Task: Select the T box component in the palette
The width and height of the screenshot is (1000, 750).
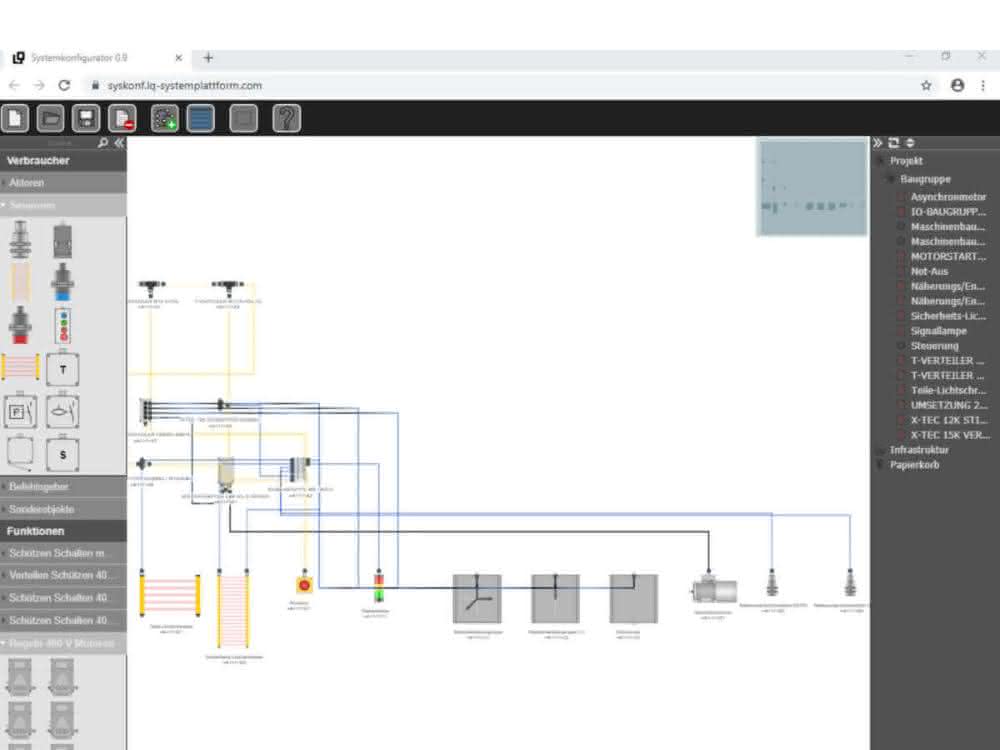Action: coord(62,369)
